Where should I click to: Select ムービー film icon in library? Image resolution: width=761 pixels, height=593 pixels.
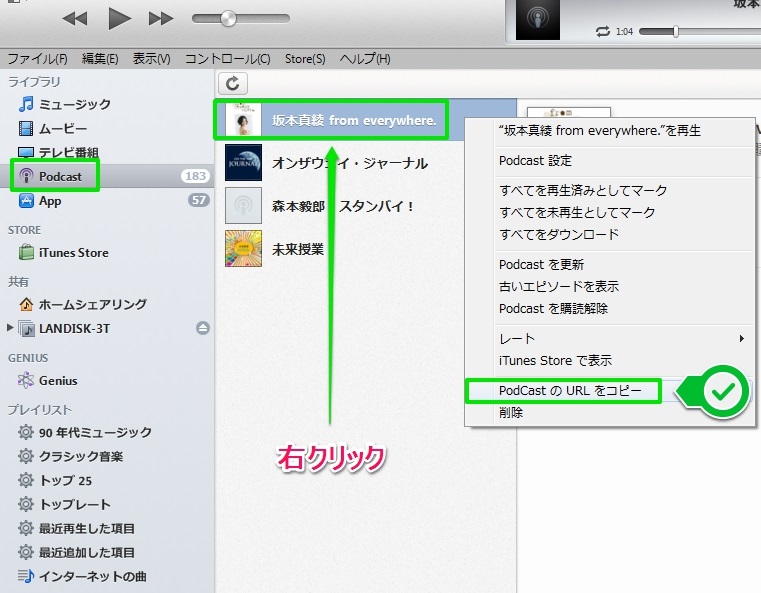(x=26, y=128)
